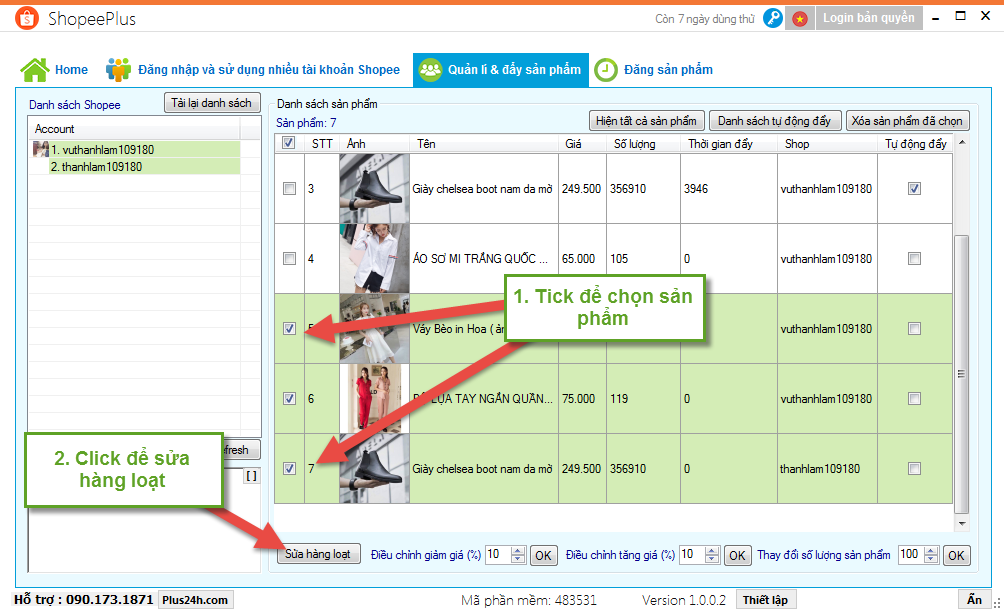Viewport: 1004px width, 612px height.
Task: Click the Sửa hàng loạt button
Action: (317, 554)
